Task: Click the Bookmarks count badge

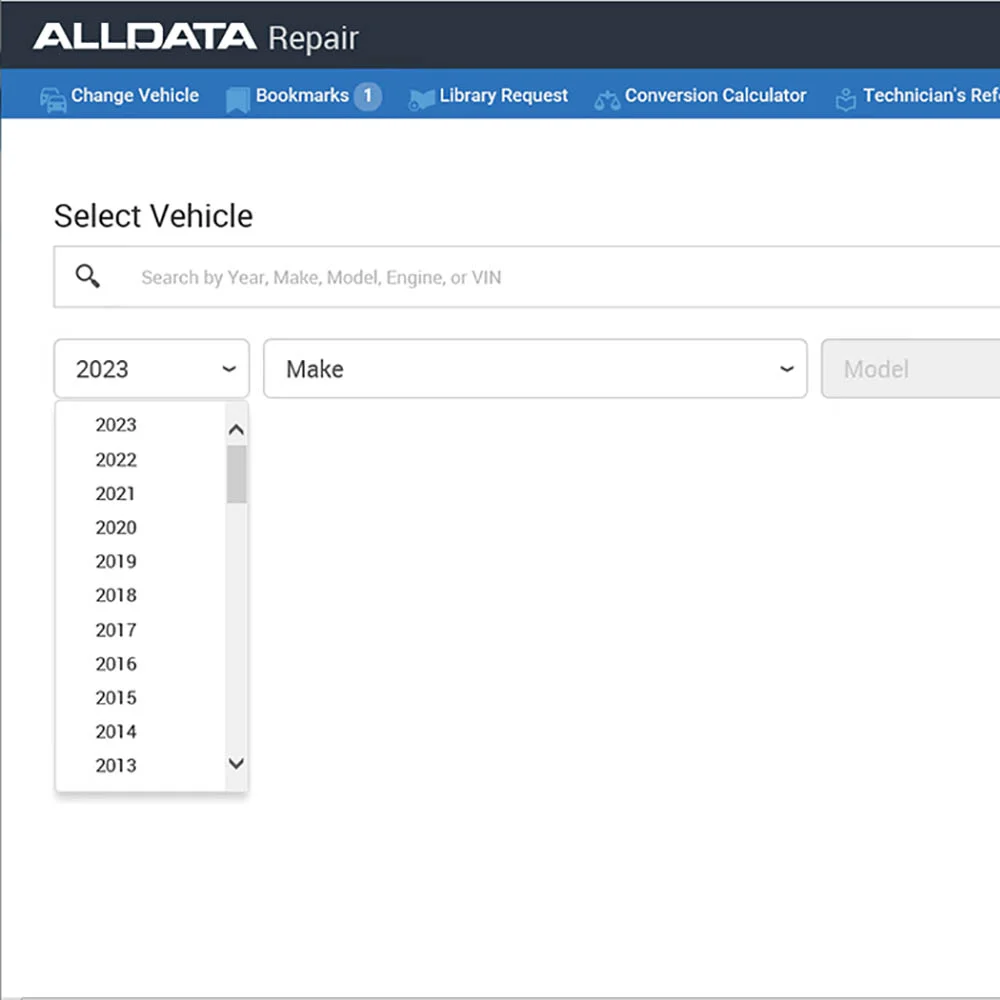Action: click(x=367, y=96)
